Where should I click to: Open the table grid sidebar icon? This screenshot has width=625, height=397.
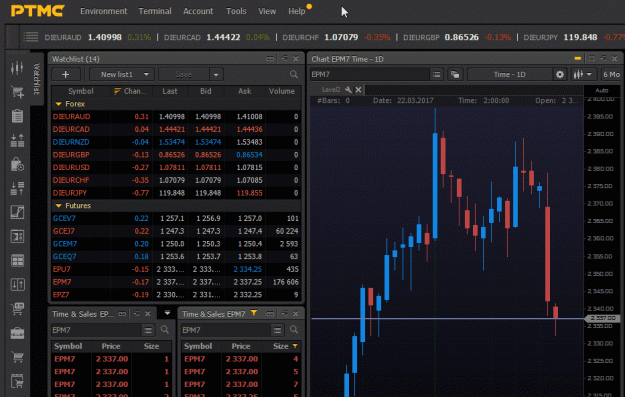[17, 261]
